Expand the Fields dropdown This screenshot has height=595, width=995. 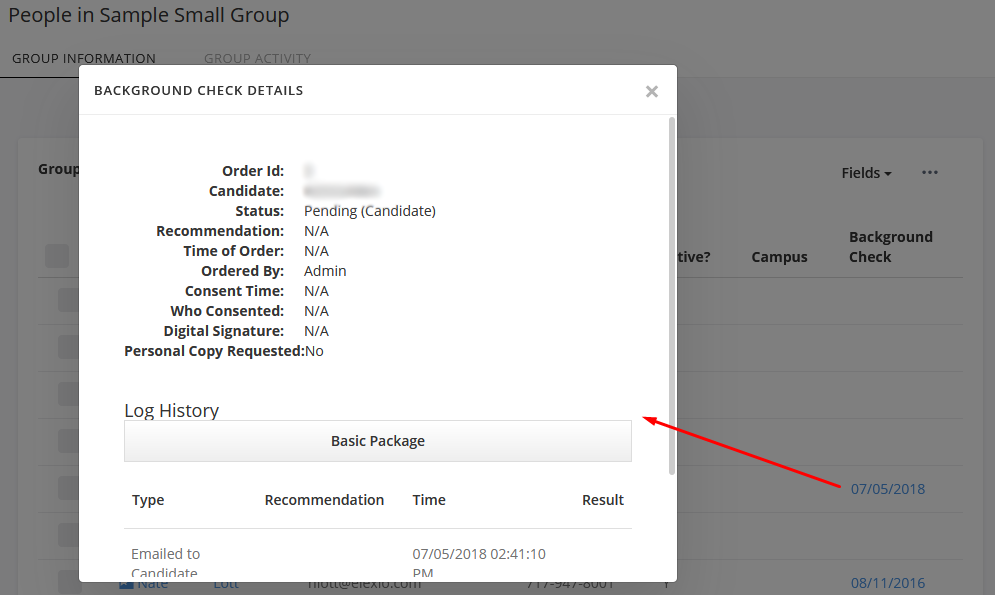point(866,173)
